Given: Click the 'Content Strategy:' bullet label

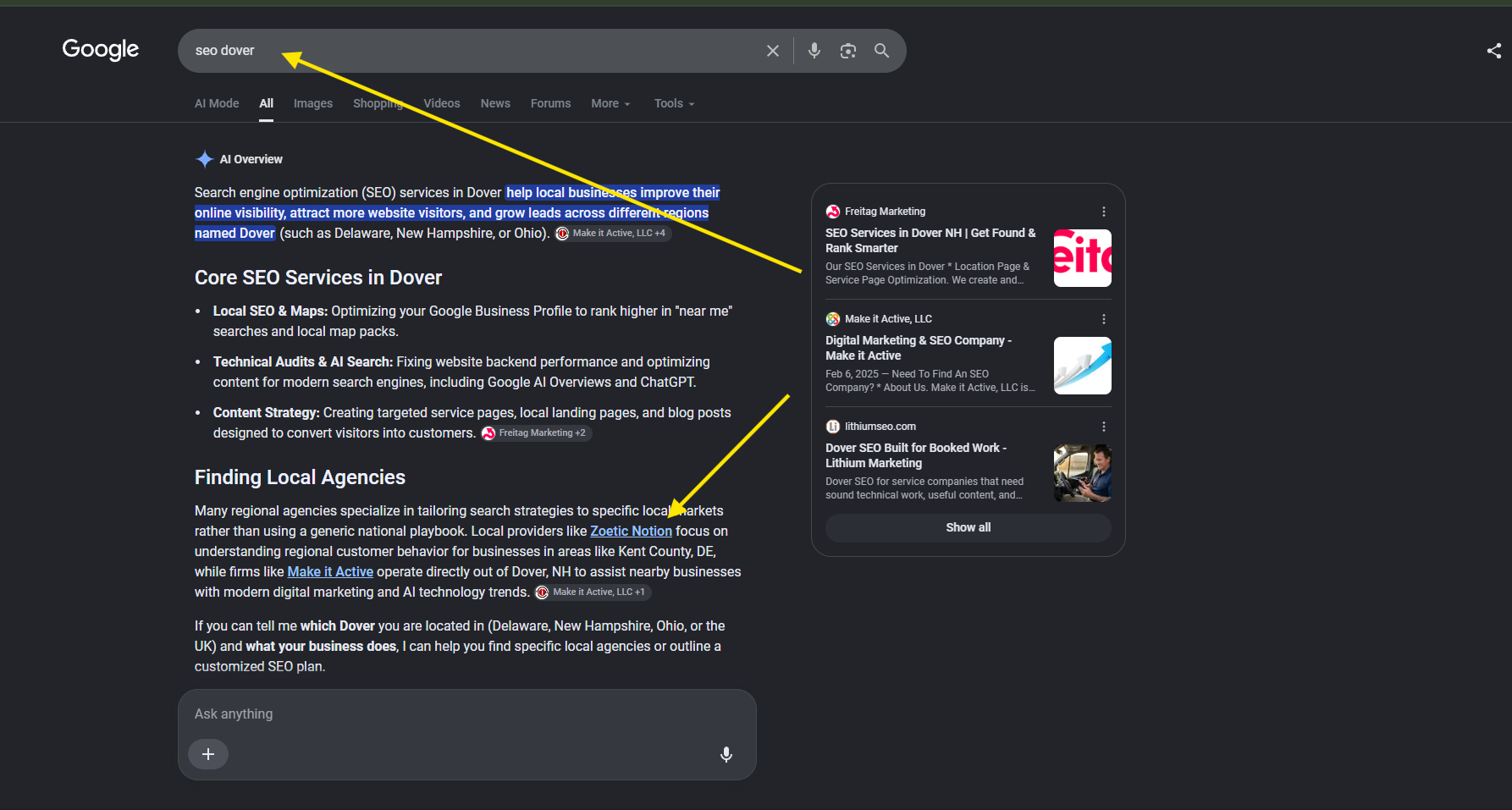Looking at the screenshot, I should (267, 413).
